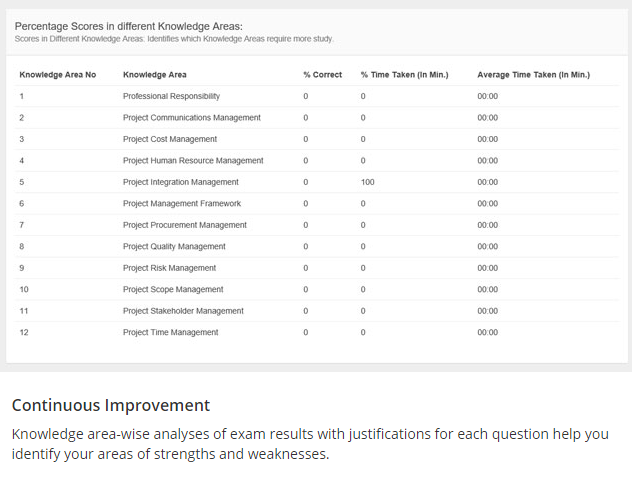Click the Continuous Improvement heading
The height and width of the screenshot is (480, 632).
click(x=110, y=405)
